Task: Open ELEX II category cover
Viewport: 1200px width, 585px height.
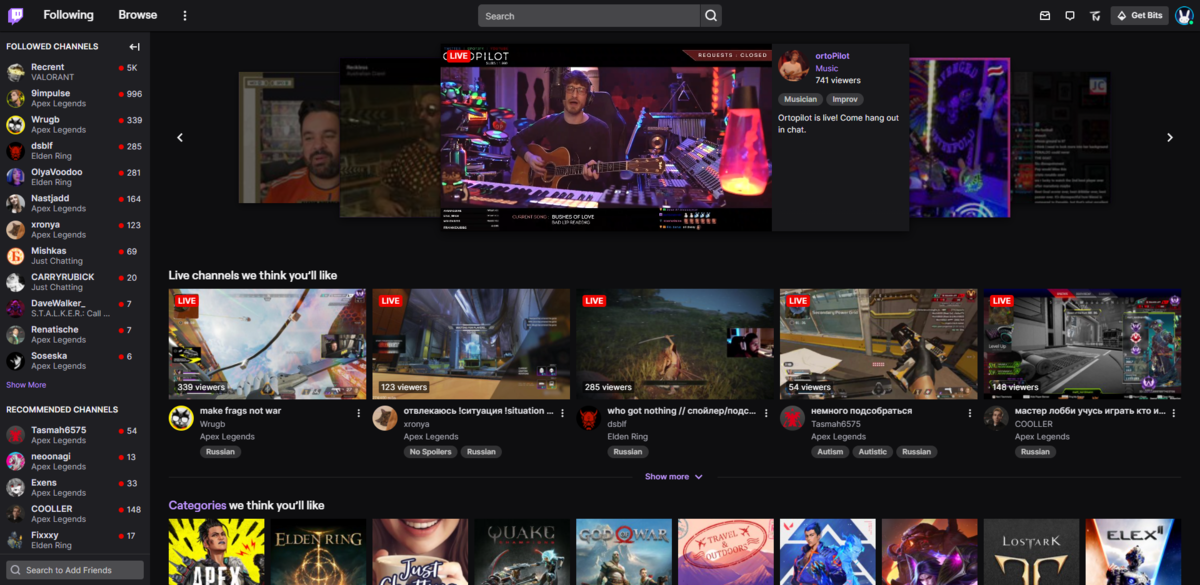Action: tap(1134, 552)
